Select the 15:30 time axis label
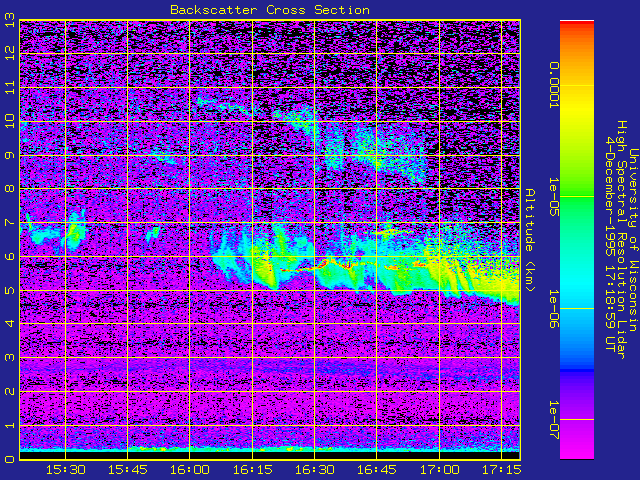This screenshot has height=480, width=640. tap(66, 469)
